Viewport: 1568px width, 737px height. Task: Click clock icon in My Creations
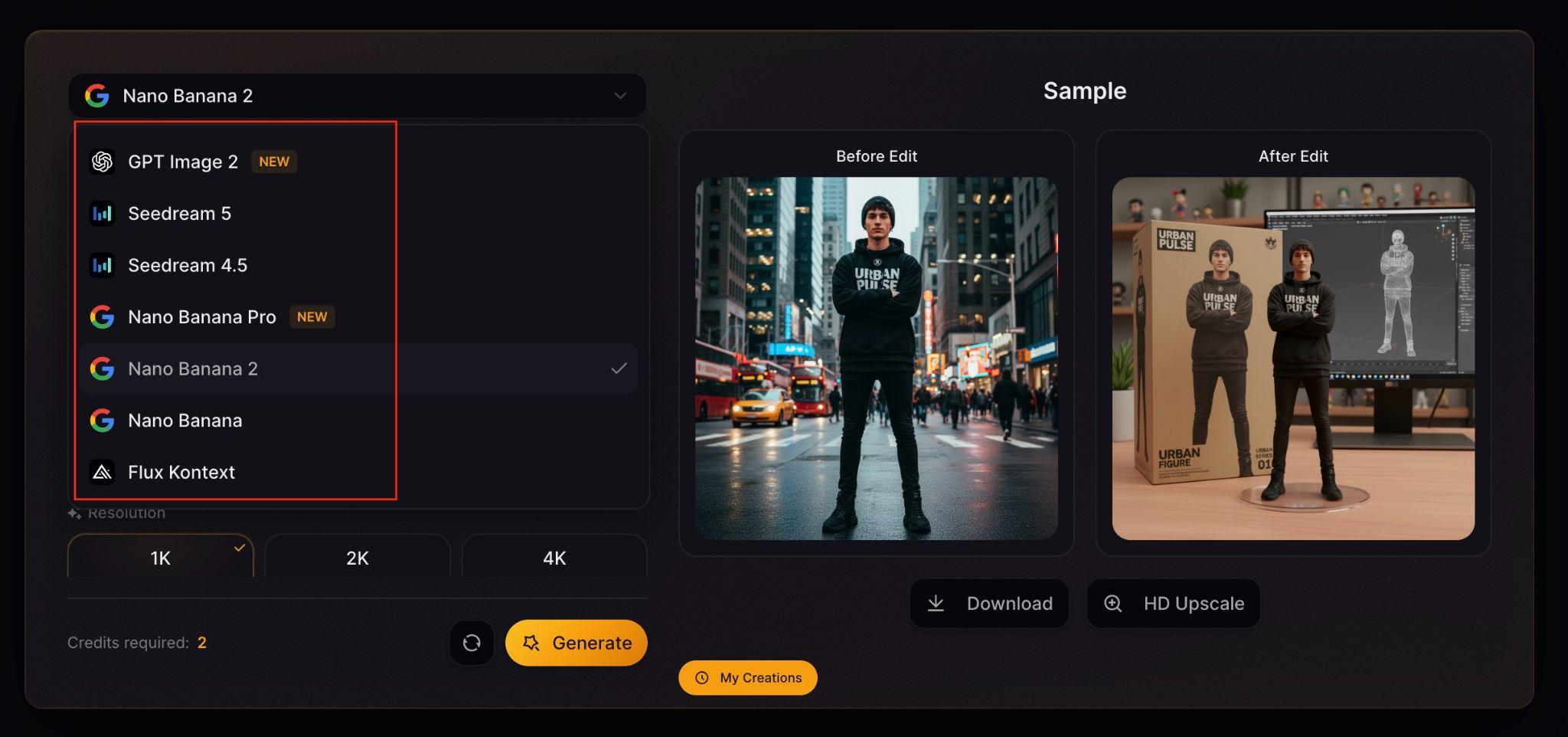(x=702, y=678)
